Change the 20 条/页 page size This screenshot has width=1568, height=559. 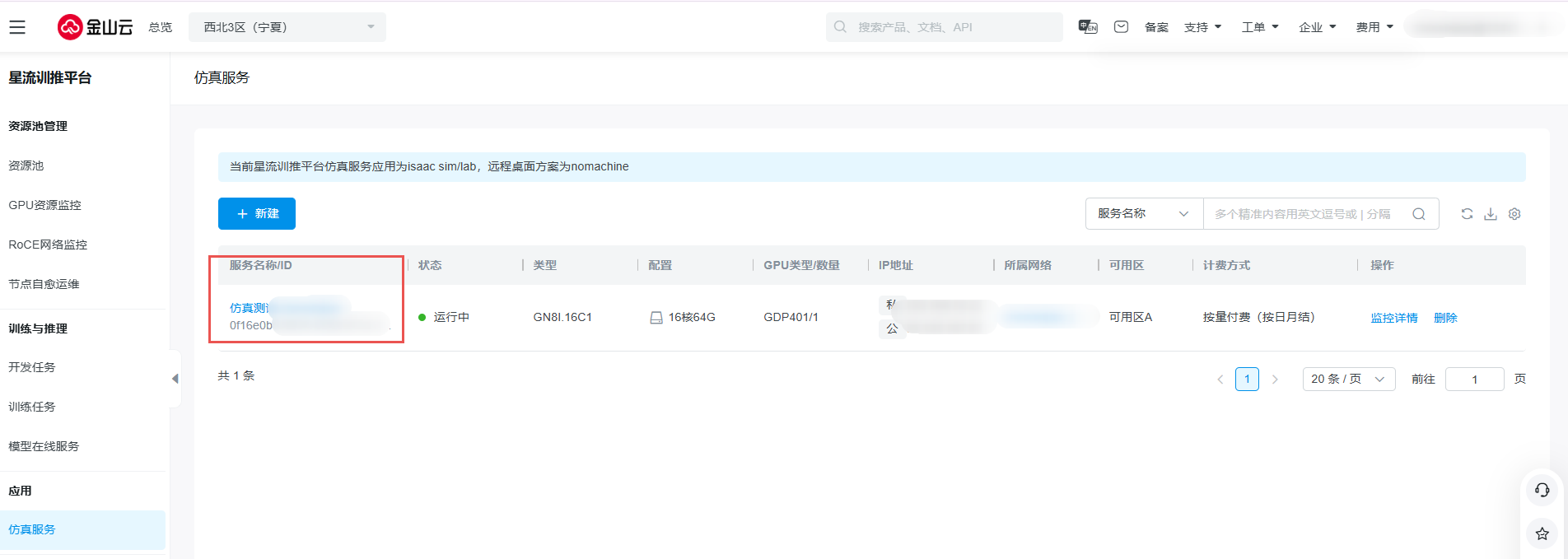[1348, 379]
